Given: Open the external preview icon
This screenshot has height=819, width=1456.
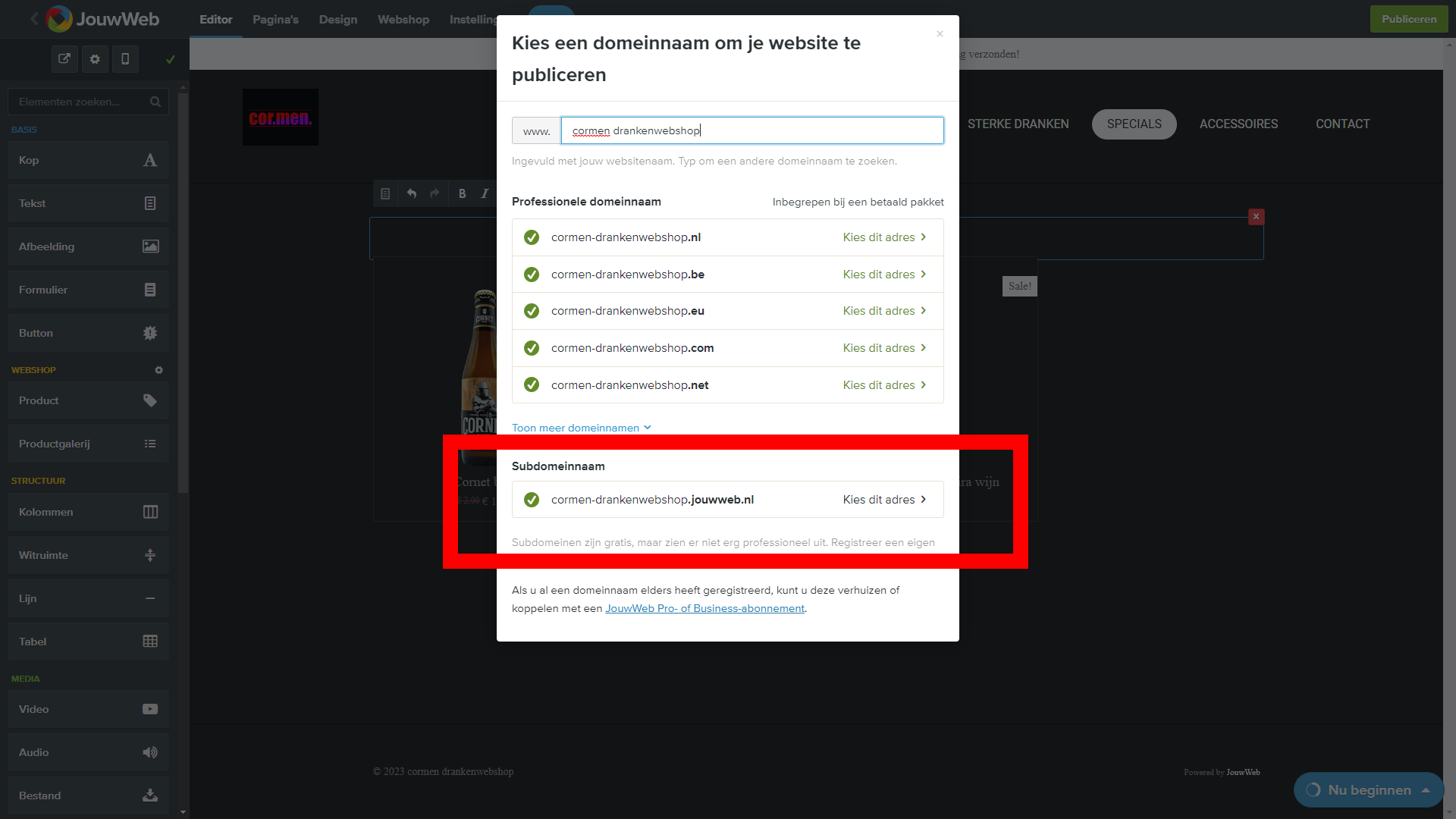Looking at the screenshot, I should [64, 58].
